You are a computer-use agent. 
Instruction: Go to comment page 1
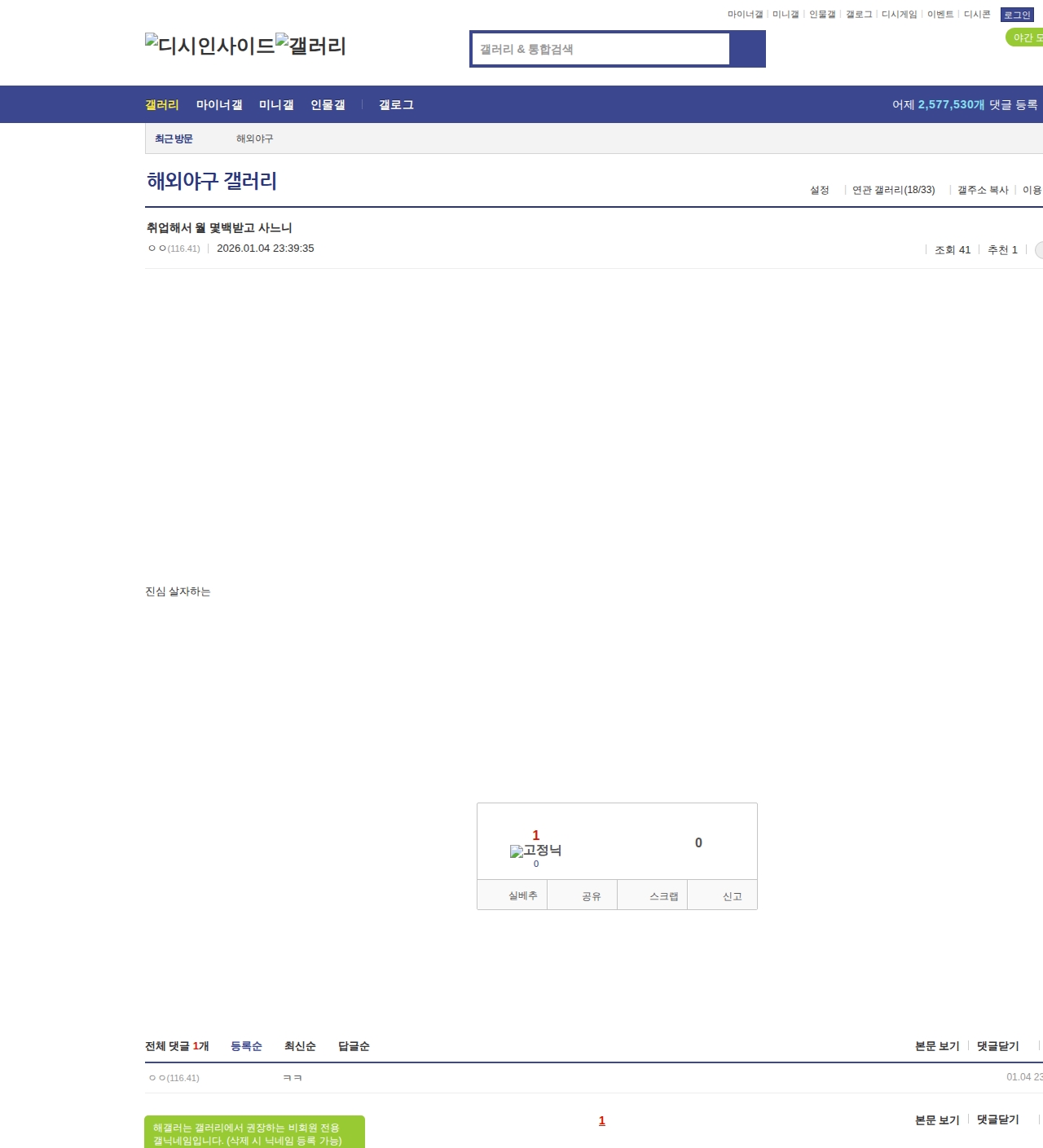tap(602, 1121)
